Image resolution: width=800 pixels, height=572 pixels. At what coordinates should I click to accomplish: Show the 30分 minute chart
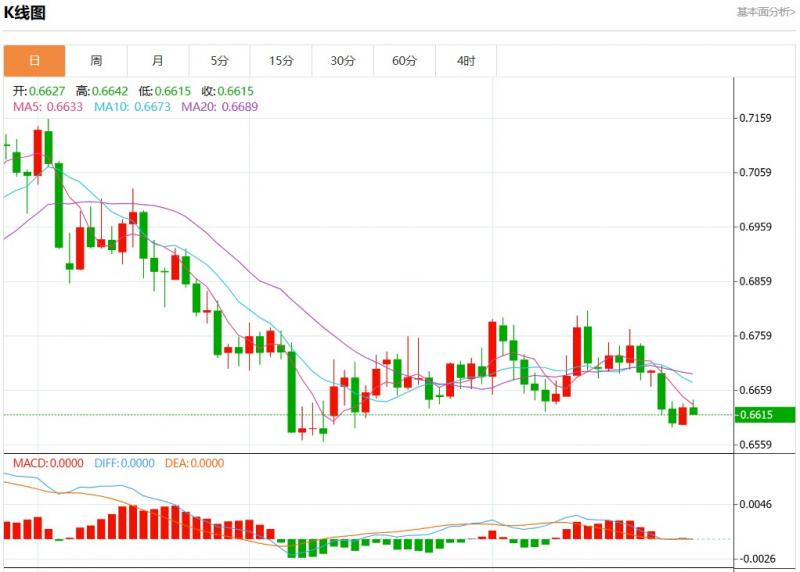343,61
